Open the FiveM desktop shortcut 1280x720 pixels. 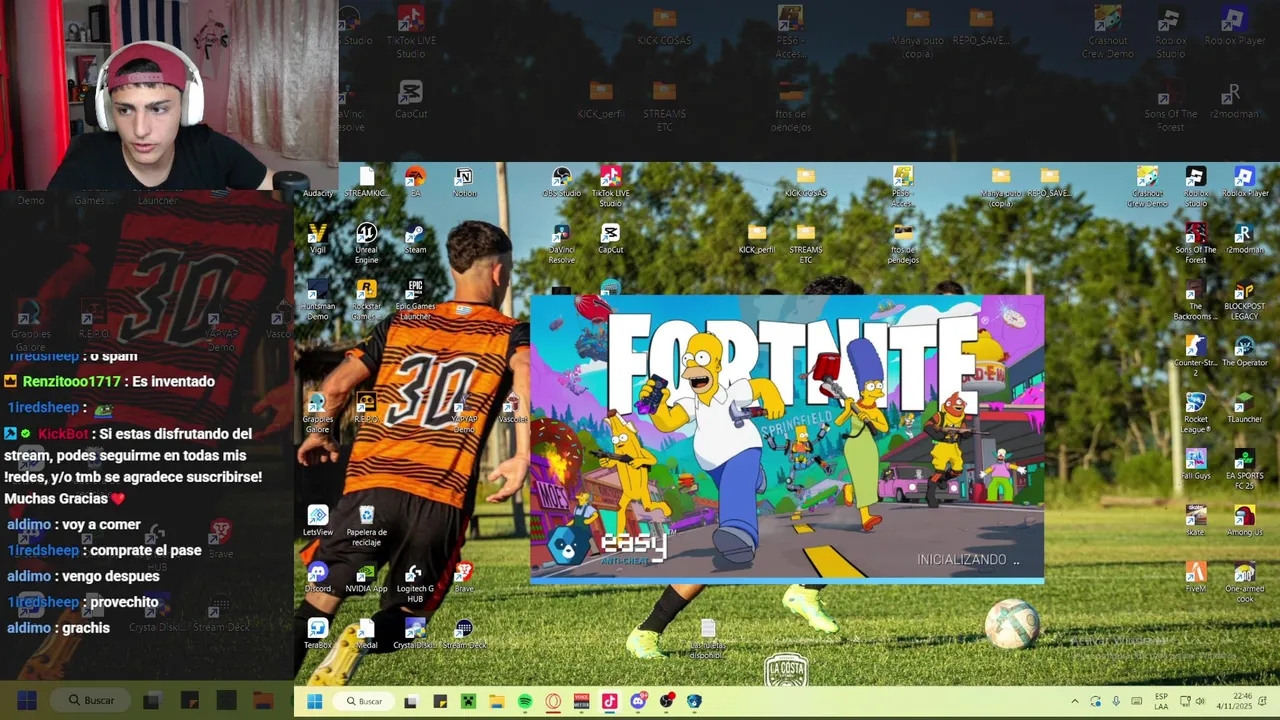pos(1196,577)
